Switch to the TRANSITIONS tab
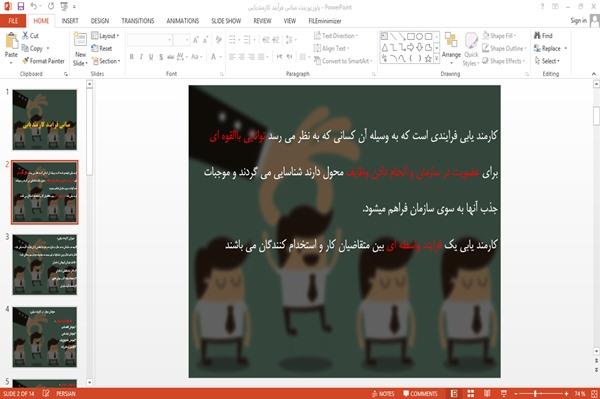 pos(138,21)
